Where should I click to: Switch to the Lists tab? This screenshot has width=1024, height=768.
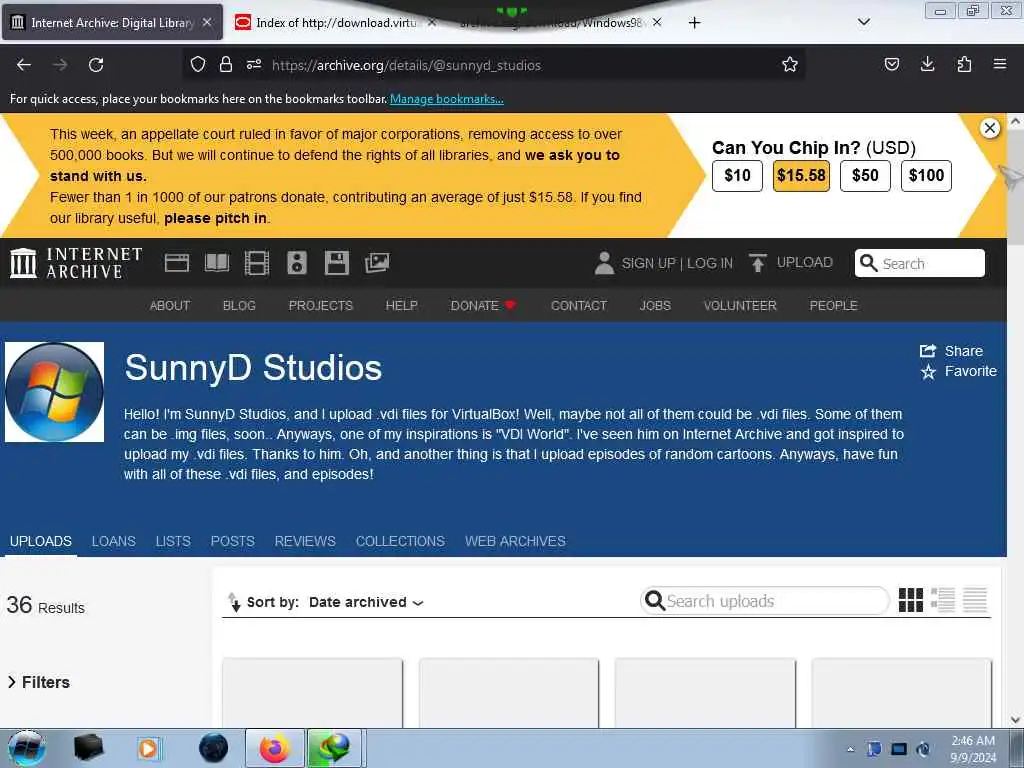click(173, 541)
